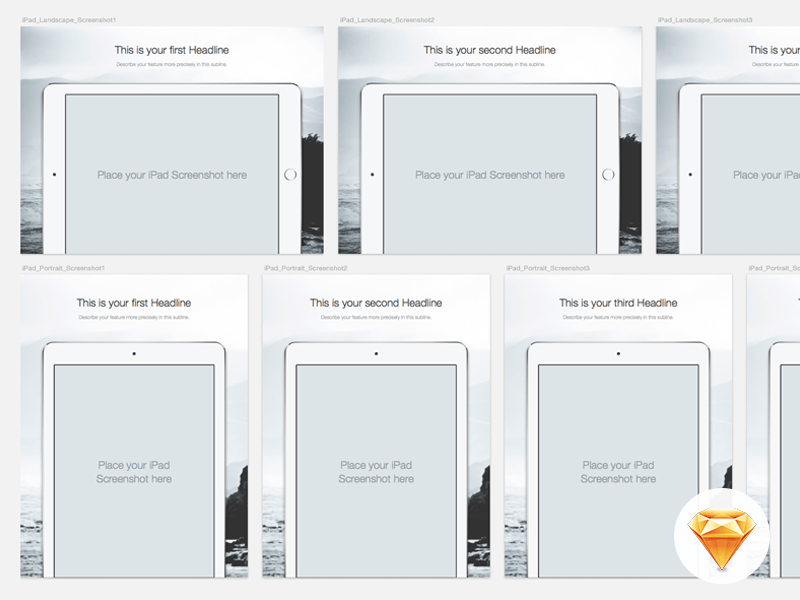The image size is (800, 600).
Task: Click the camera dot on first landscape iPad
Action: coord(56,173)
